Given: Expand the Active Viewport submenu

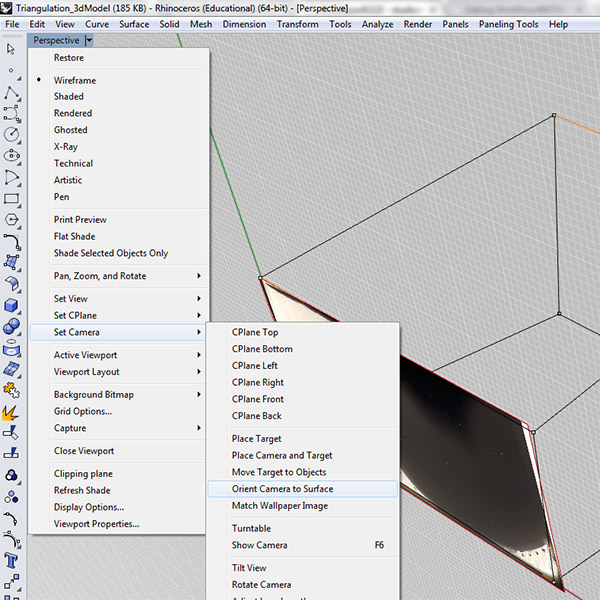Looking at the screenshot, I should click(x=119, y=355).
